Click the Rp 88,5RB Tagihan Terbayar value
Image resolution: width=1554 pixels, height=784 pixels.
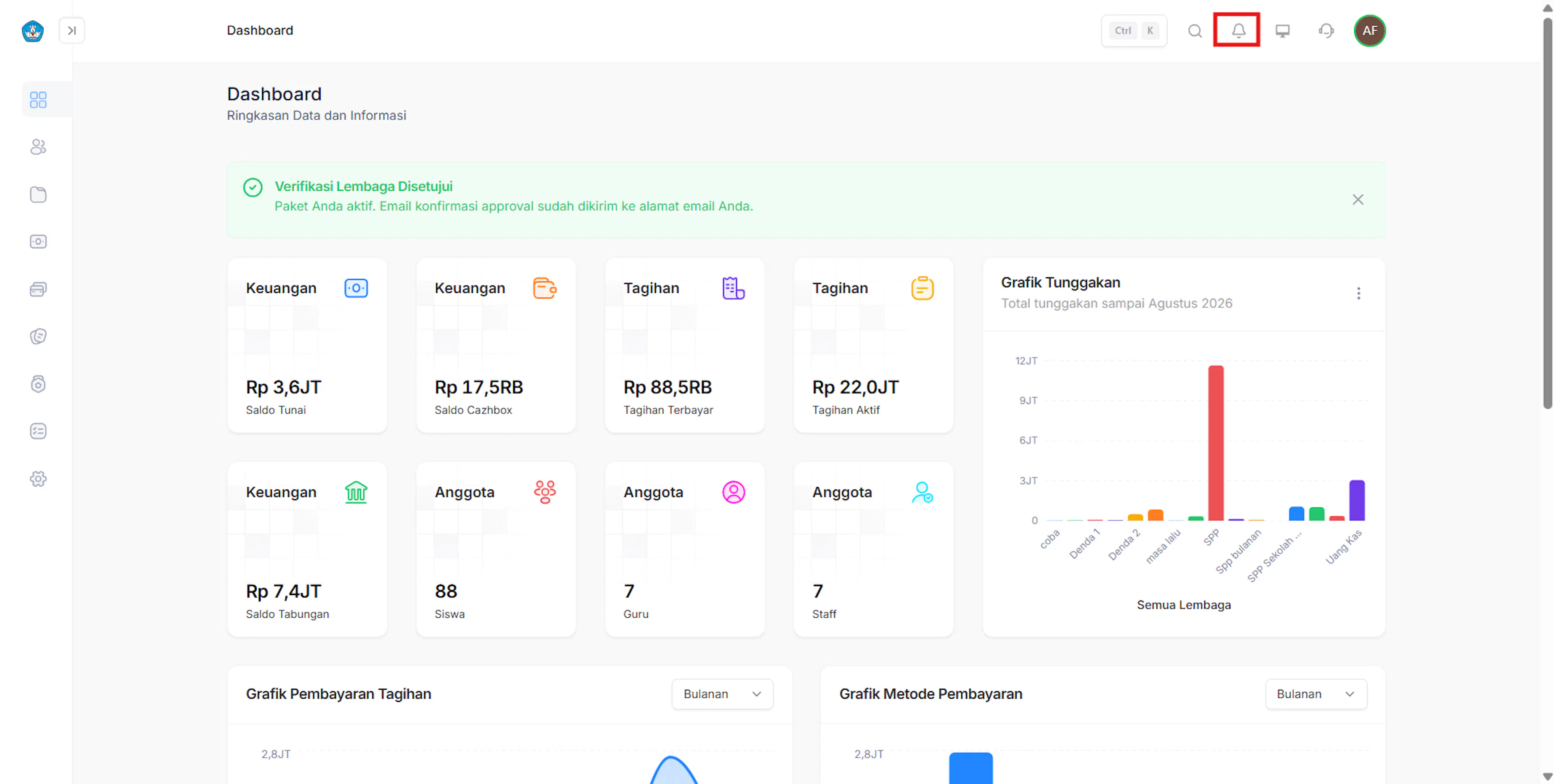(x=668, y=387)
